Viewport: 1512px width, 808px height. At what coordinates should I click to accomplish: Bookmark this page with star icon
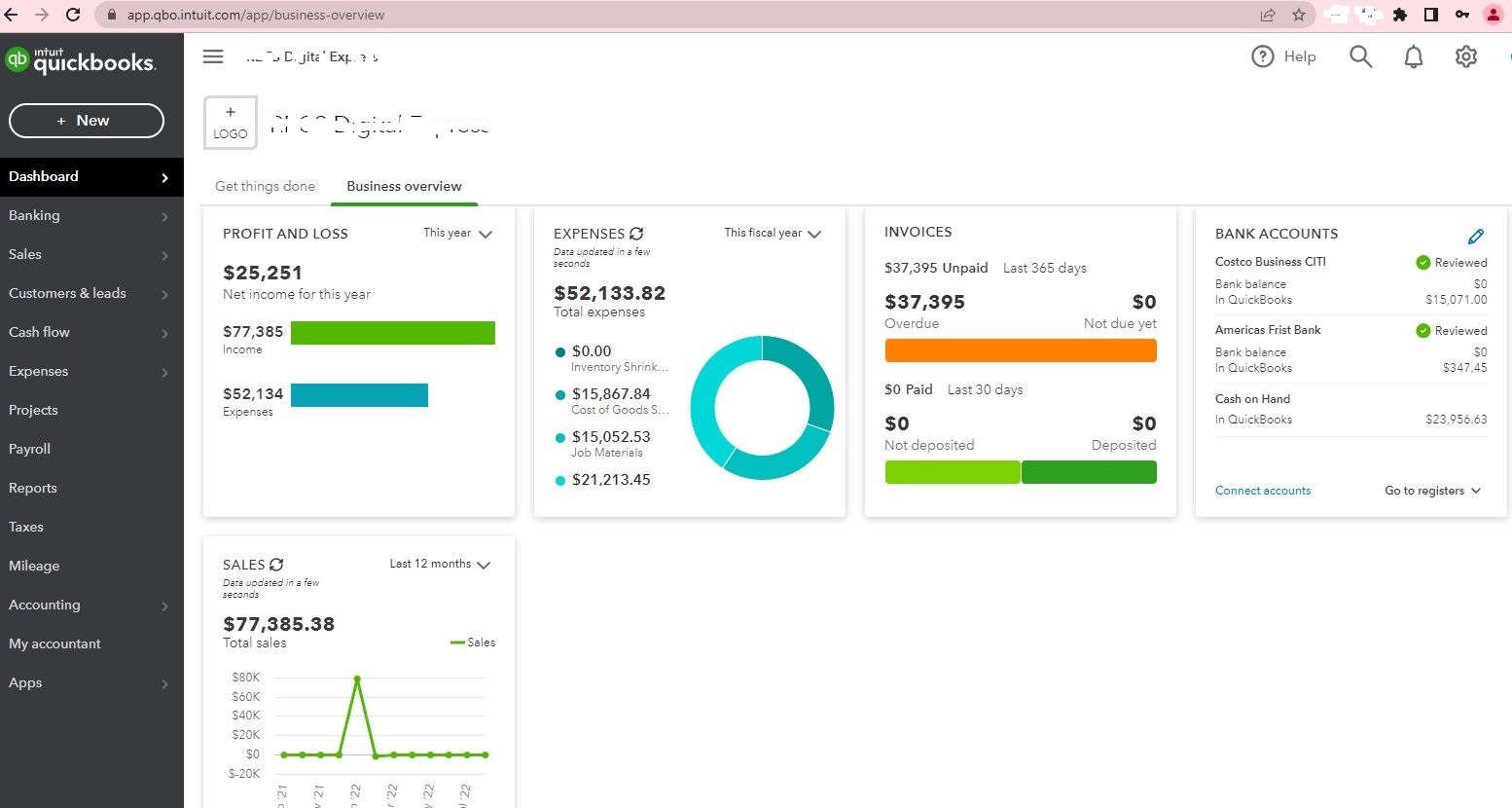(1298, 15)
